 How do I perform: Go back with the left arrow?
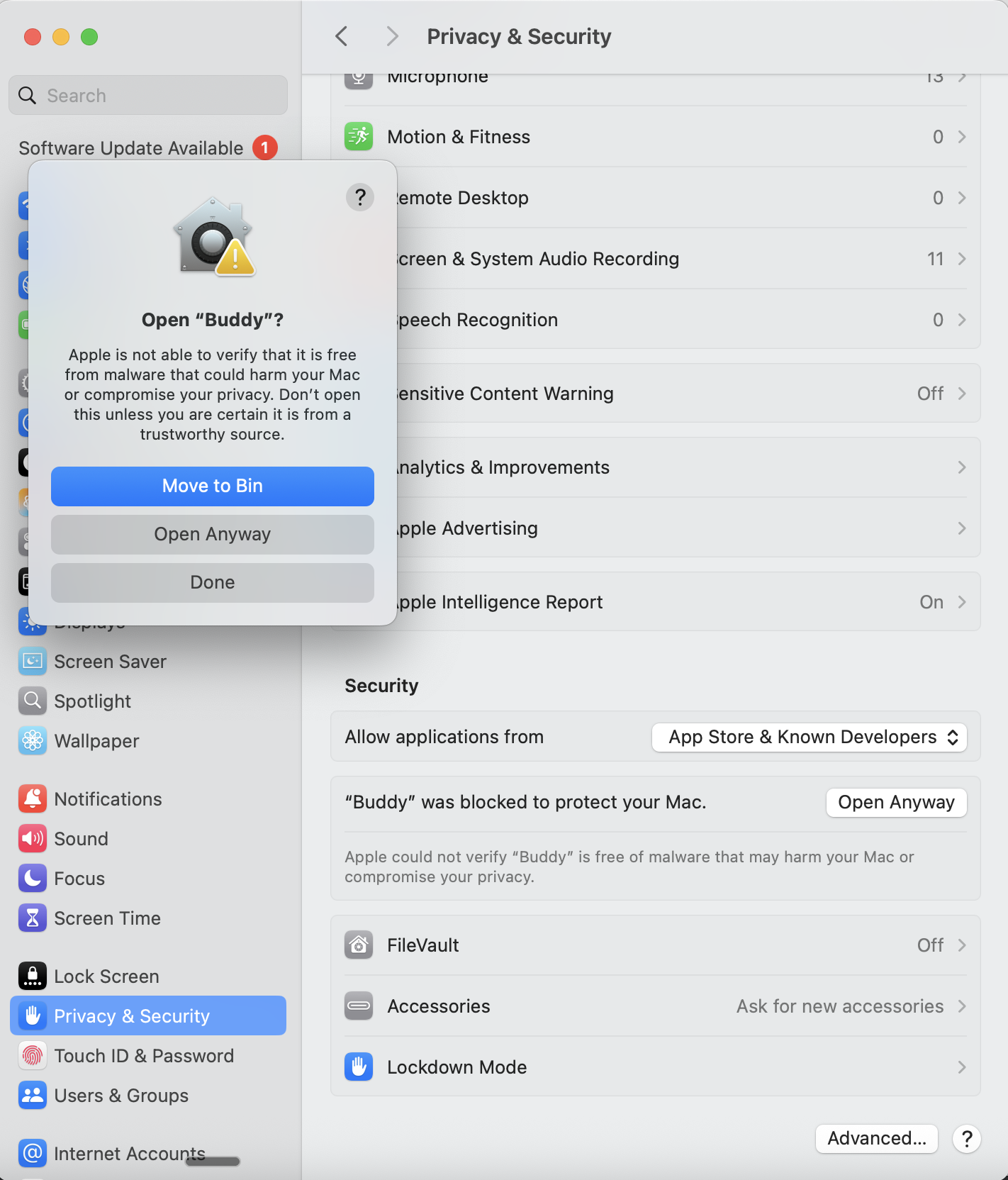(x=342, y=36)
